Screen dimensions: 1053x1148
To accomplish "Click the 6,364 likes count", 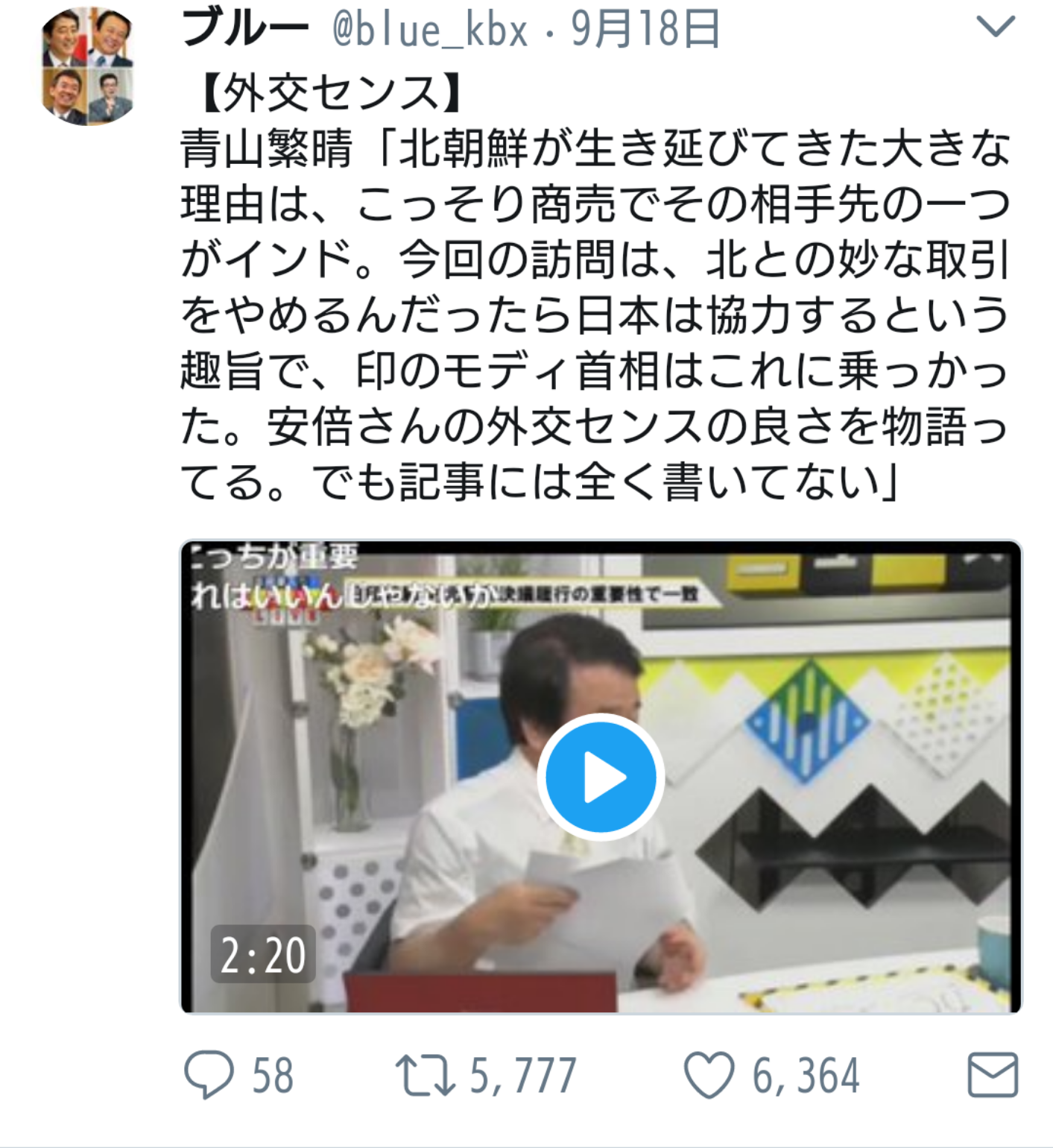I will click(x=806, y=1076).
